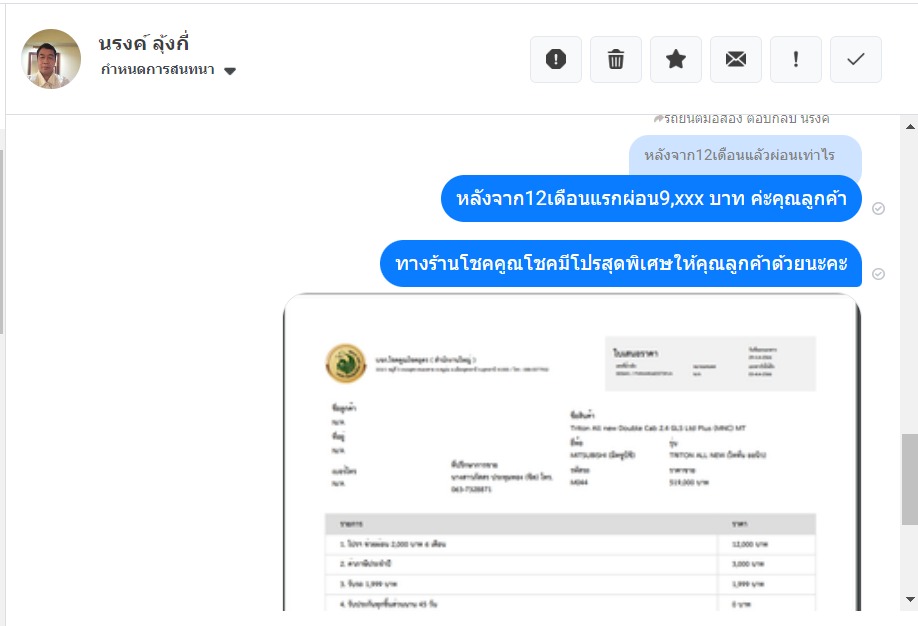Click the scrollbar up arrow
Image resolution: width=918 pixels, height=626 pixels.
(x=910, y=126)
